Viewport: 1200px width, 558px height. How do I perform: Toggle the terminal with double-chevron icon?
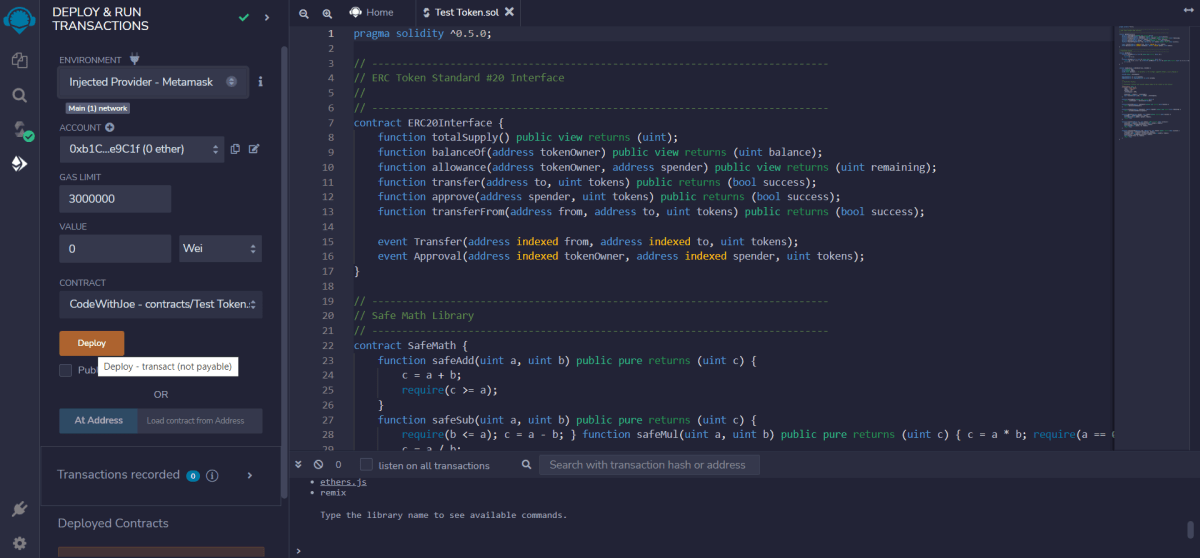(x=299, y=464)
